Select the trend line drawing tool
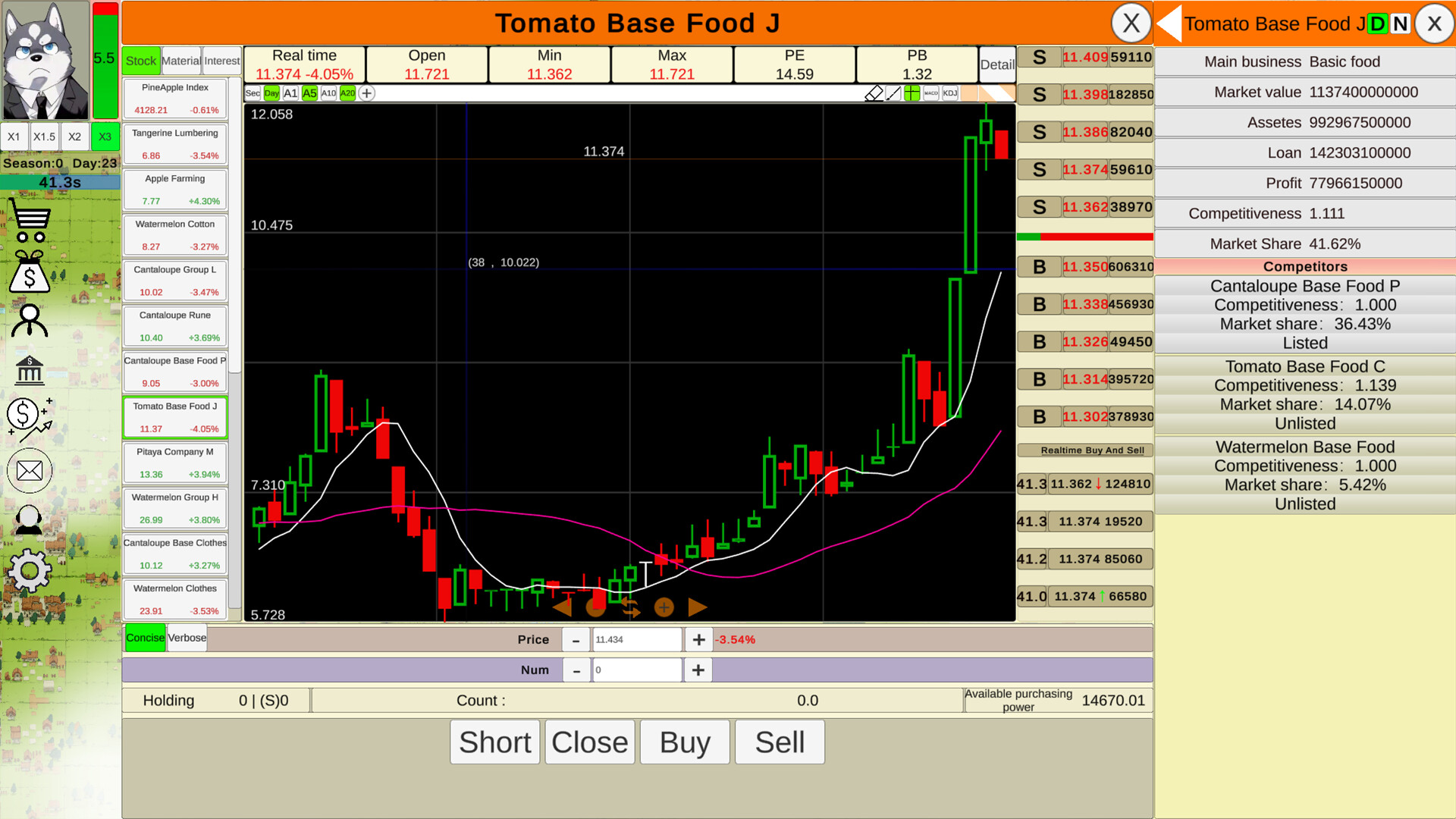 (893, 93)
